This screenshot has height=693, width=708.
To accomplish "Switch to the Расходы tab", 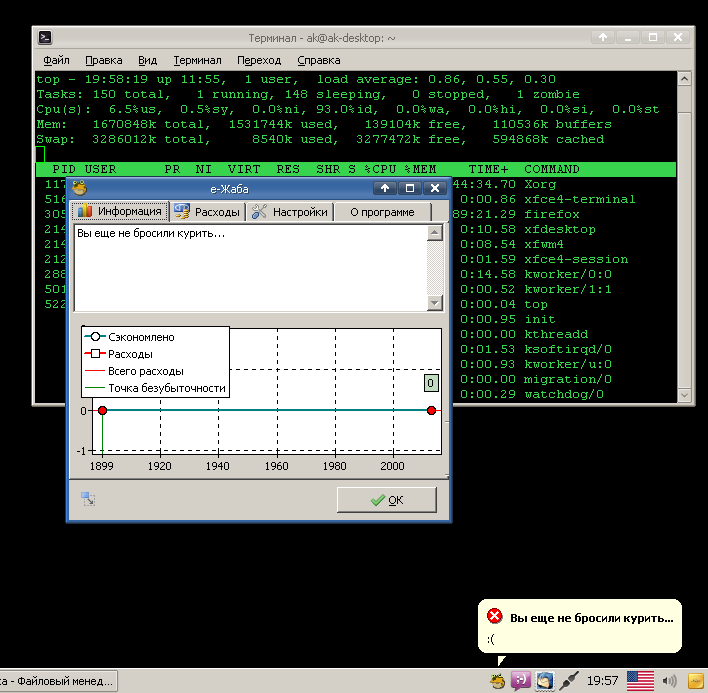I will click(x=207, y=212).
